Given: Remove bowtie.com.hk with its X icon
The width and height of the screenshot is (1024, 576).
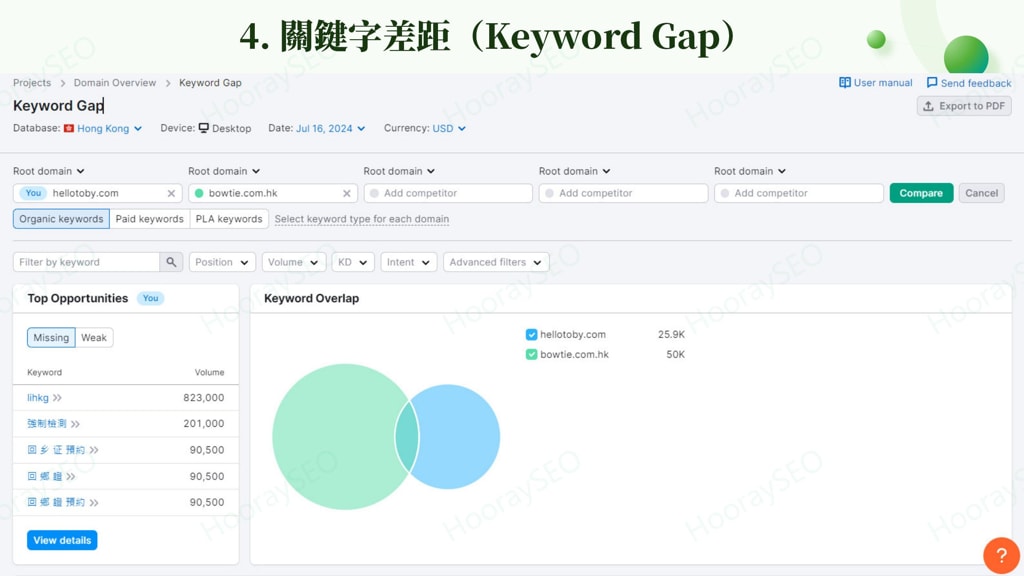Looking at the screenshot, I should [x=347, y=192].
